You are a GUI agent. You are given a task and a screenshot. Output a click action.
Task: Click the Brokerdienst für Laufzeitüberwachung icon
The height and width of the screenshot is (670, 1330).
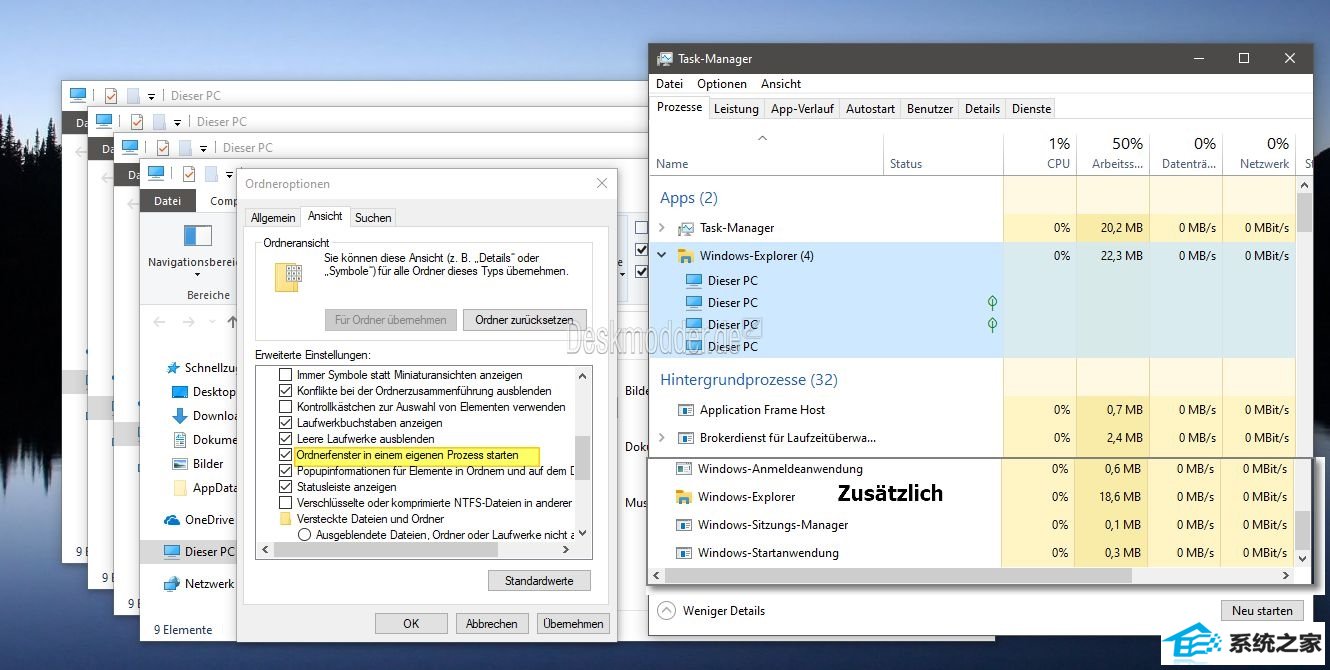click(x=686, y=438)
